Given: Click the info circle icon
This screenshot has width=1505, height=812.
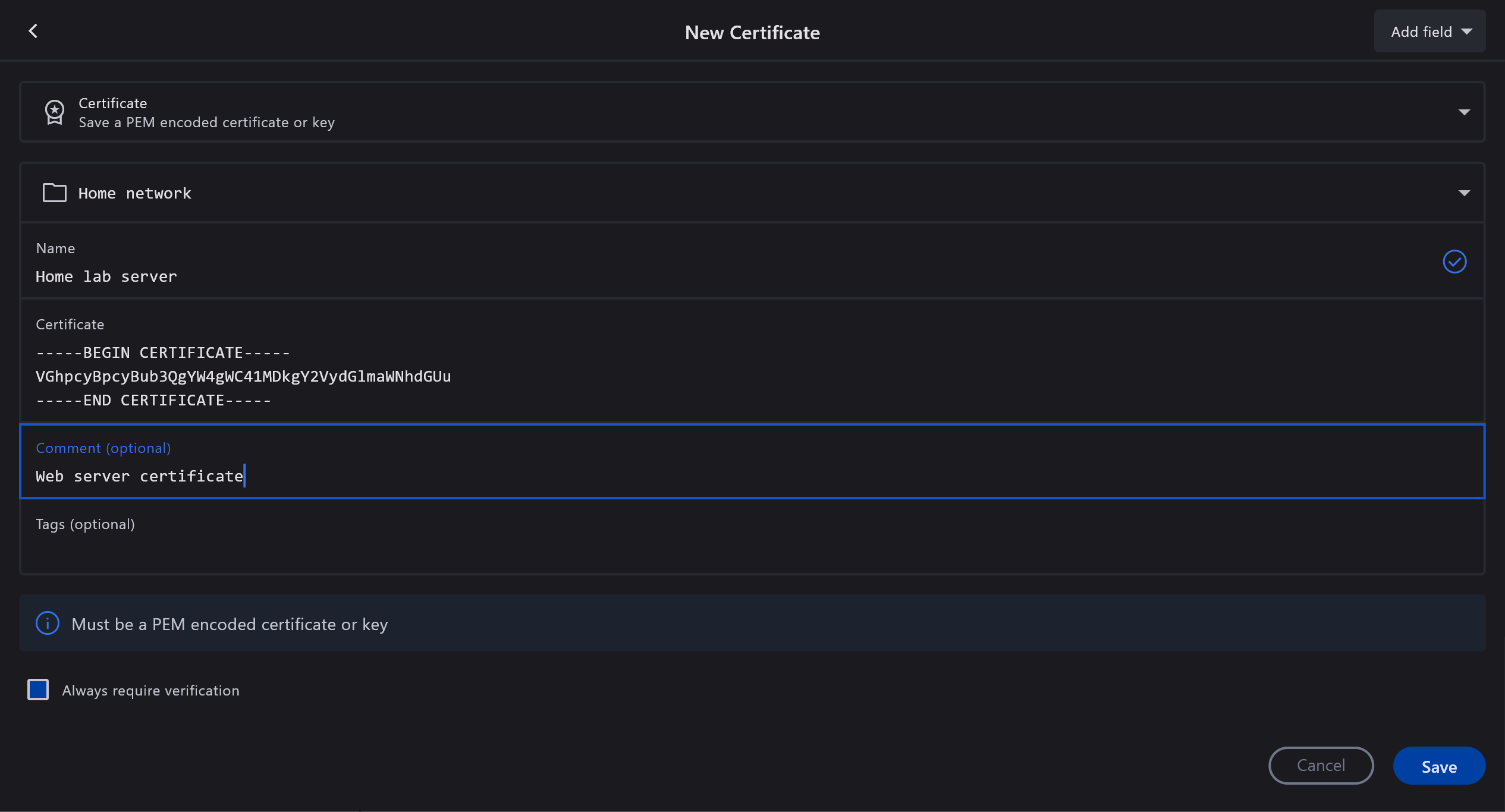Looking at the screenshot, I should click(48, 624).
